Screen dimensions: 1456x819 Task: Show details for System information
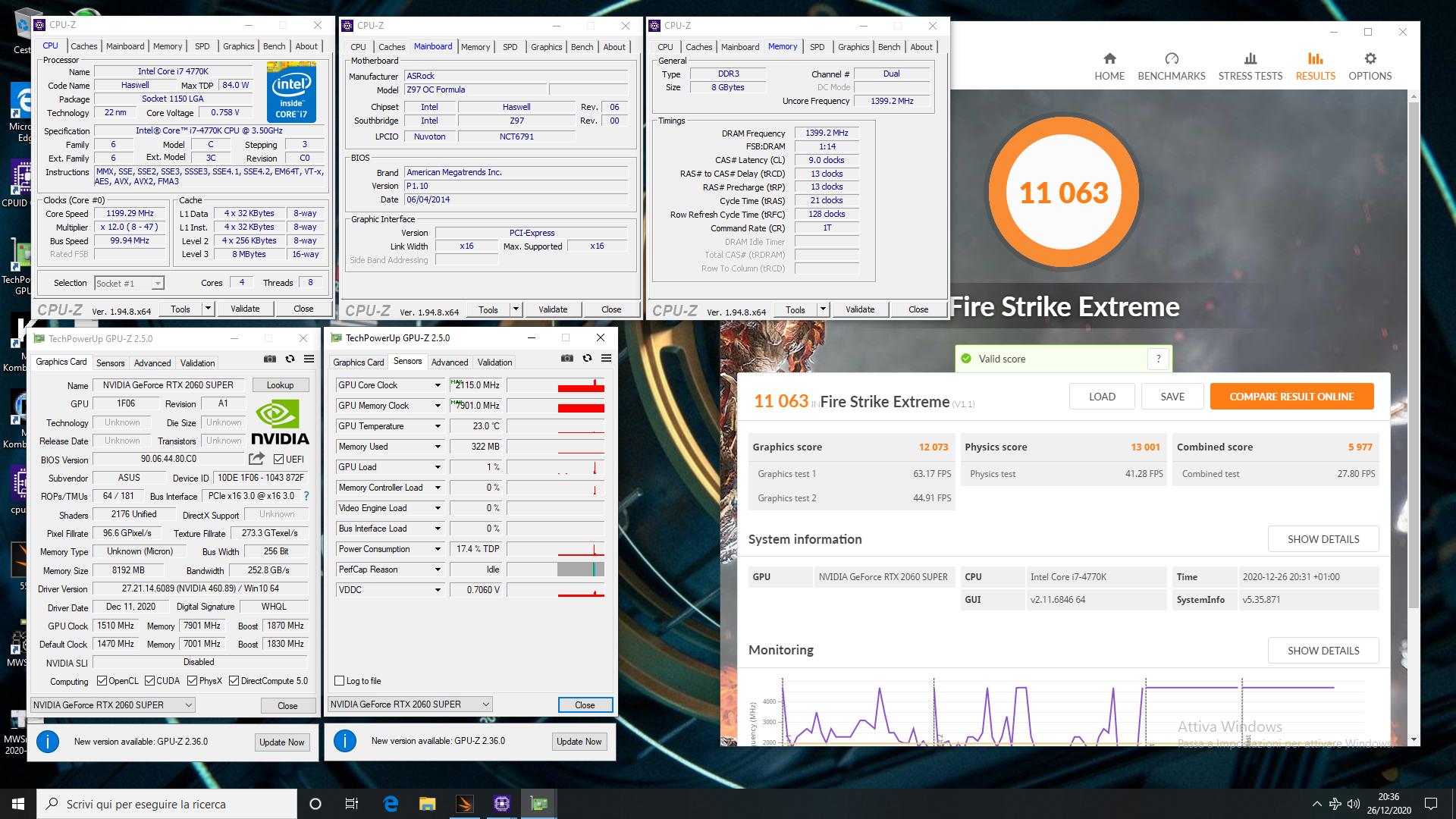1323,539
